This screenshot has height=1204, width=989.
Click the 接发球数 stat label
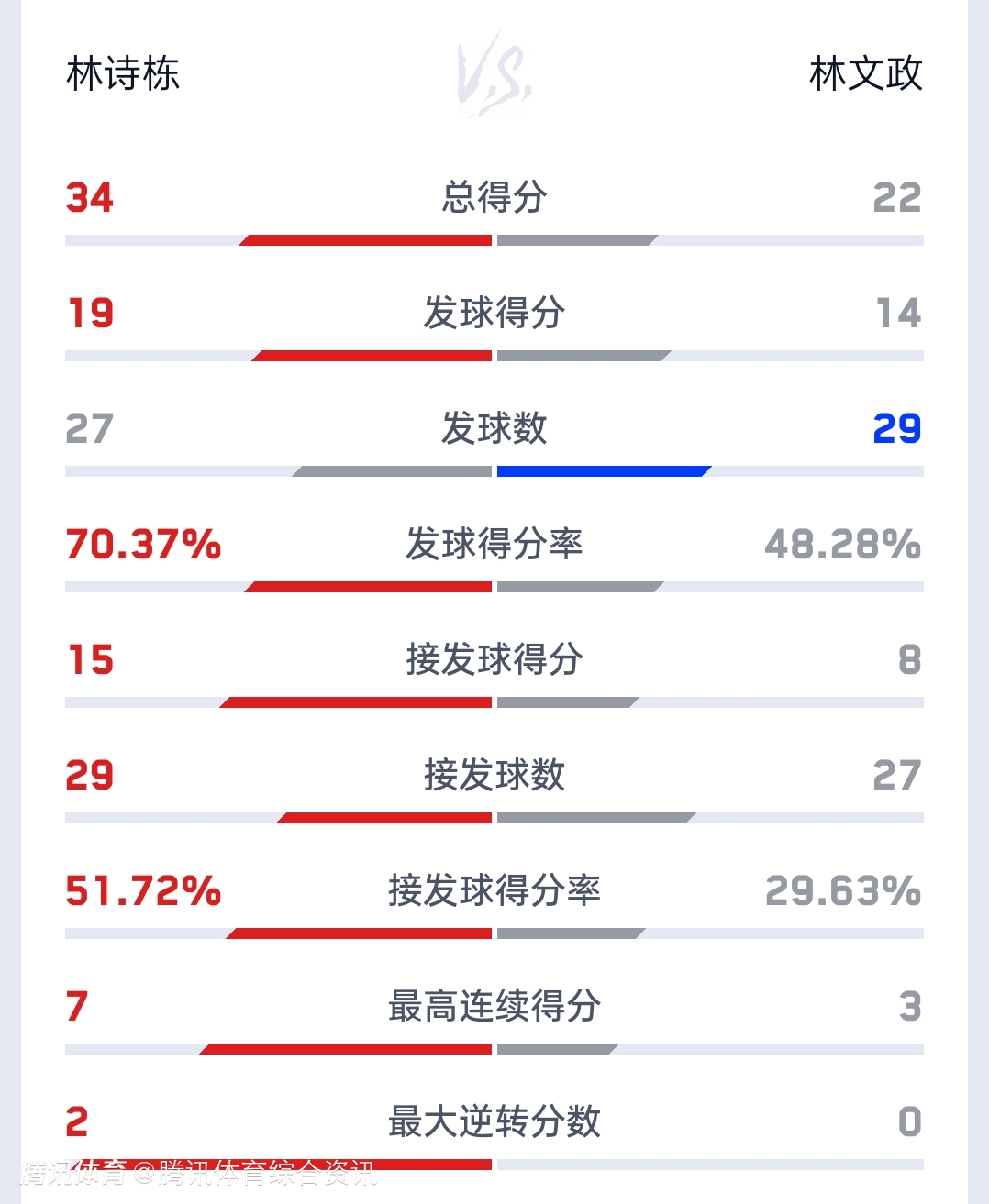coord(494,775)
